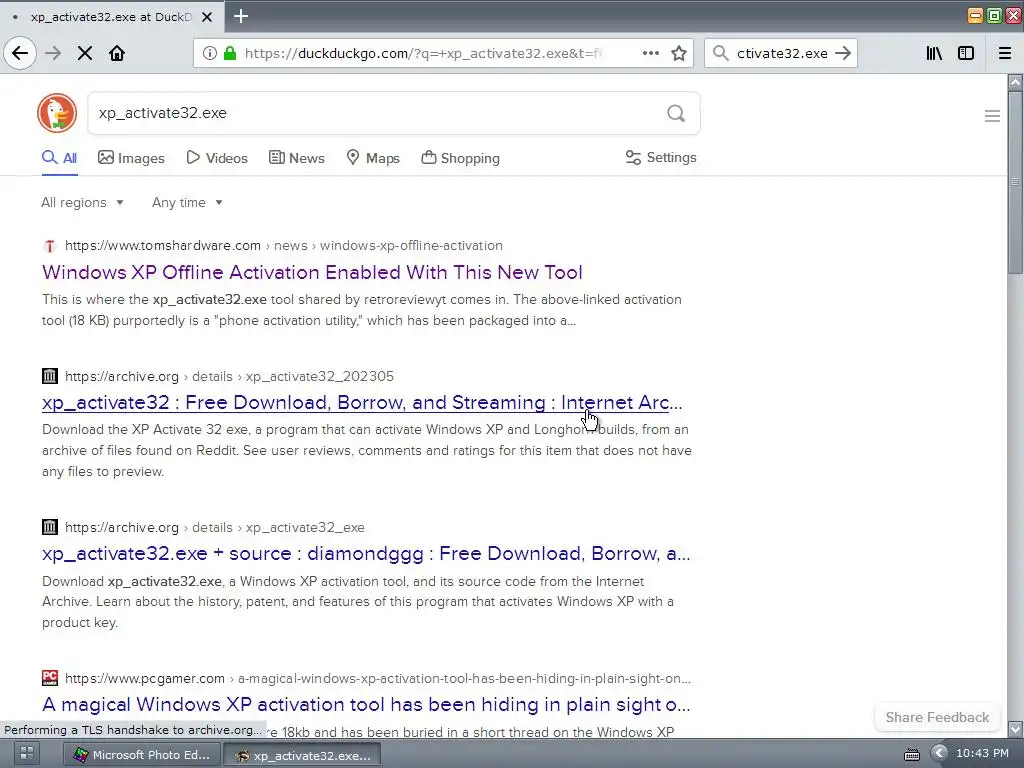Open the taskbar start menu button

tap(27, 753)
